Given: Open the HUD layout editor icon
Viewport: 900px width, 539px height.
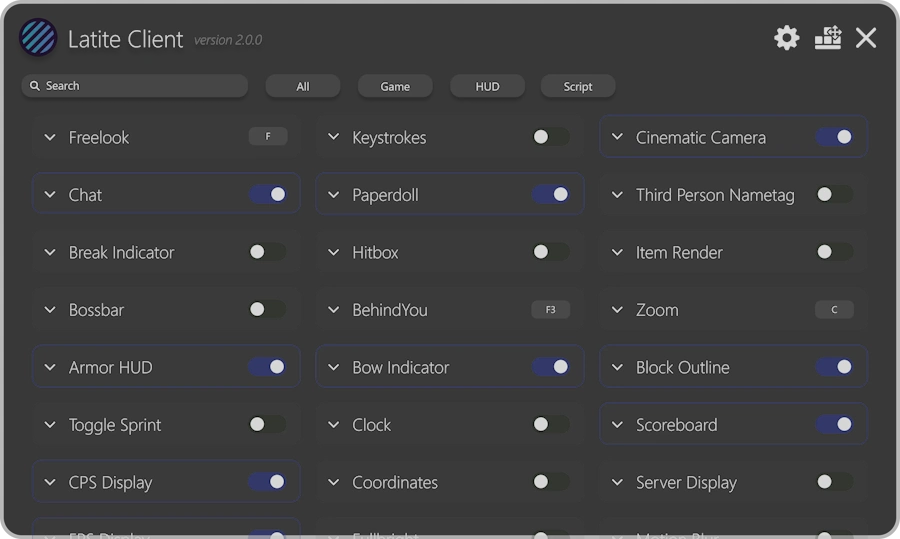Looking at the screenshot, I should point(828,38).
